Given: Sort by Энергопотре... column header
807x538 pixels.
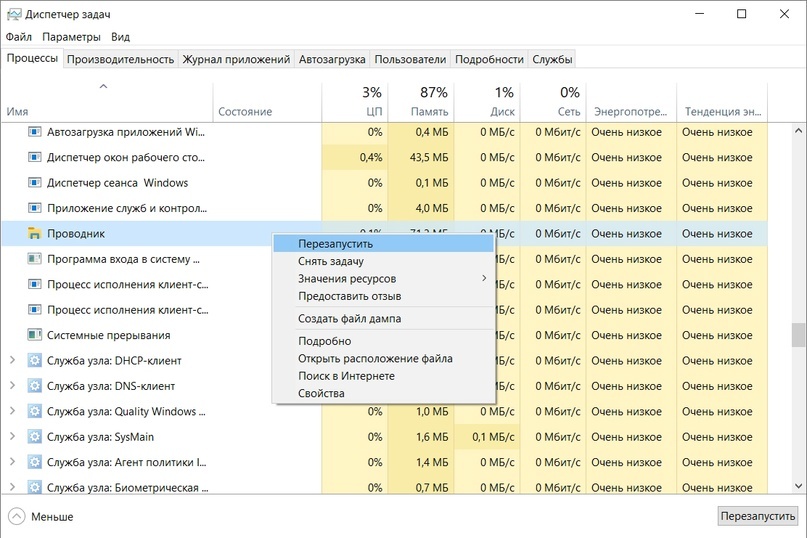Looking at the screenshot, I should 631,101.
